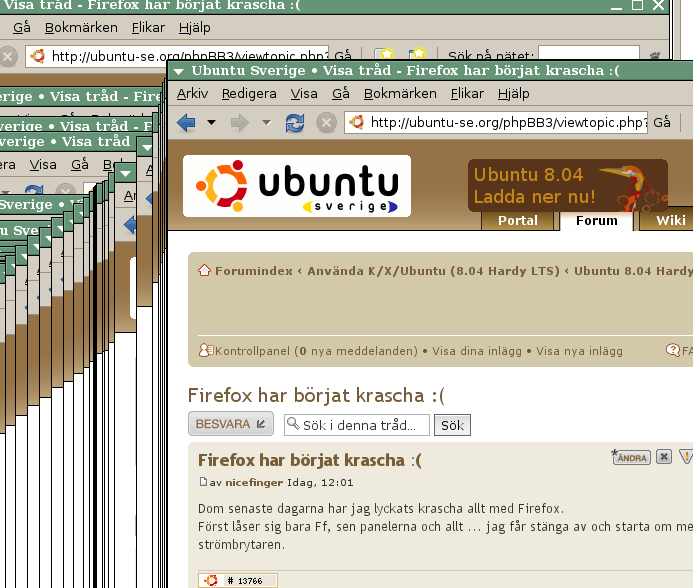693x588 pixels.
Task: Click the home icon beside Forumindex
Action: (x=204, y=270)
